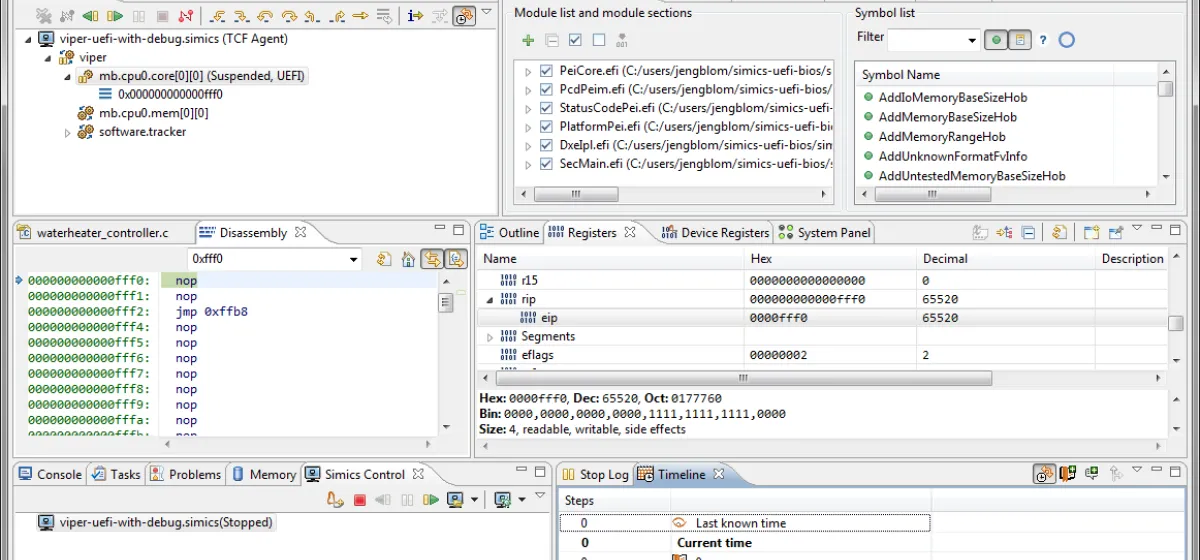The height and width of the screenshot is (560, 1200).
Task: Uncheck the DxeIpl.efi module checkbox
Action: [x=546, y=145]
